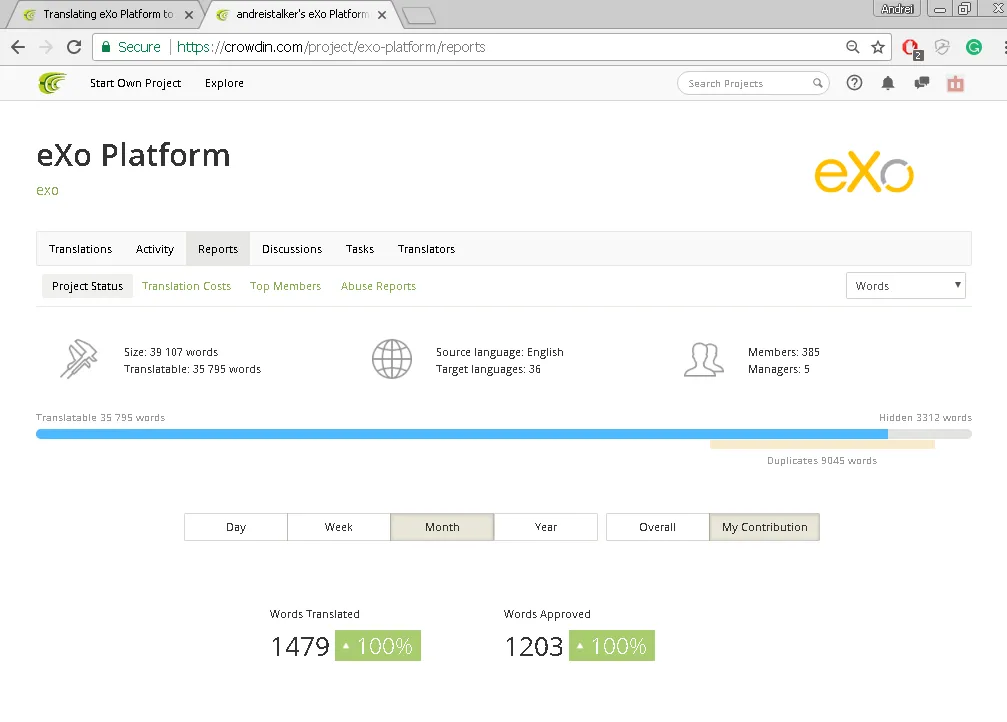Viewport: 1007px width, 722px height.
Task: Click the 1479 words translated value
Action: [300, 646]
